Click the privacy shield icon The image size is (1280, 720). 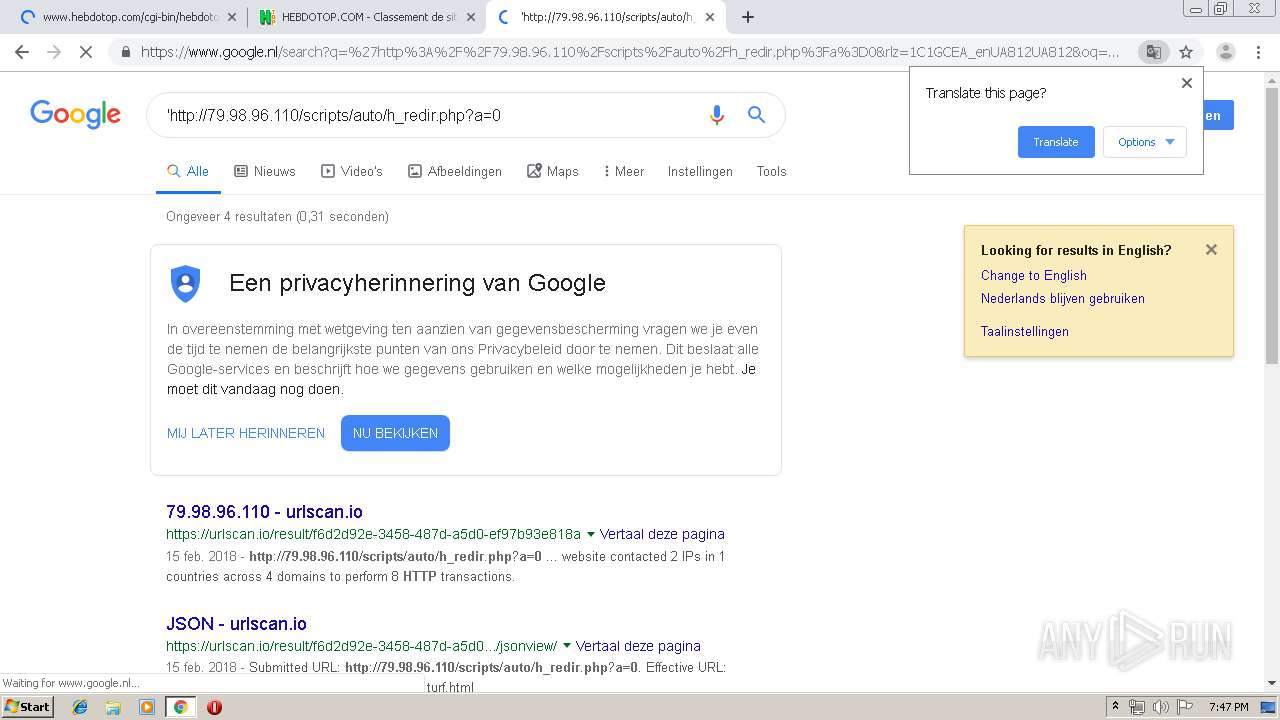186,283
